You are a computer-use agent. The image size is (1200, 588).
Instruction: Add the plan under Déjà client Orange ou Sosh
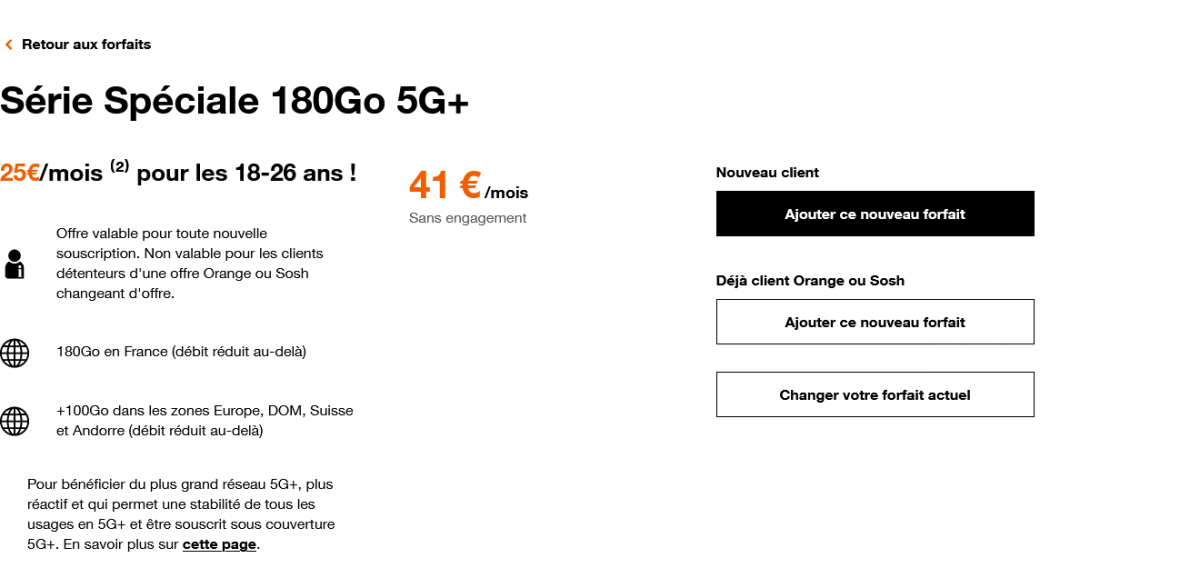click(x=874, y=322)
